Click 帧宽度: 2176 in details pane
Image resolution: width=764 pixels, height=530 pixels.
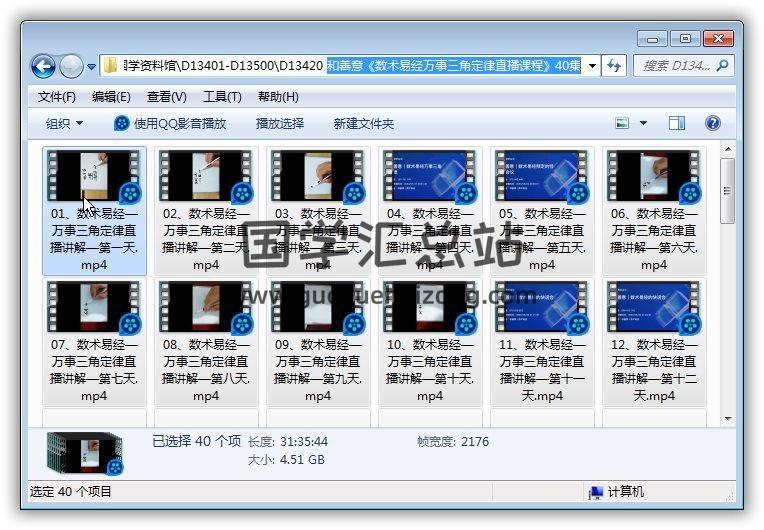pyautogui.click(x=453, y=442)
